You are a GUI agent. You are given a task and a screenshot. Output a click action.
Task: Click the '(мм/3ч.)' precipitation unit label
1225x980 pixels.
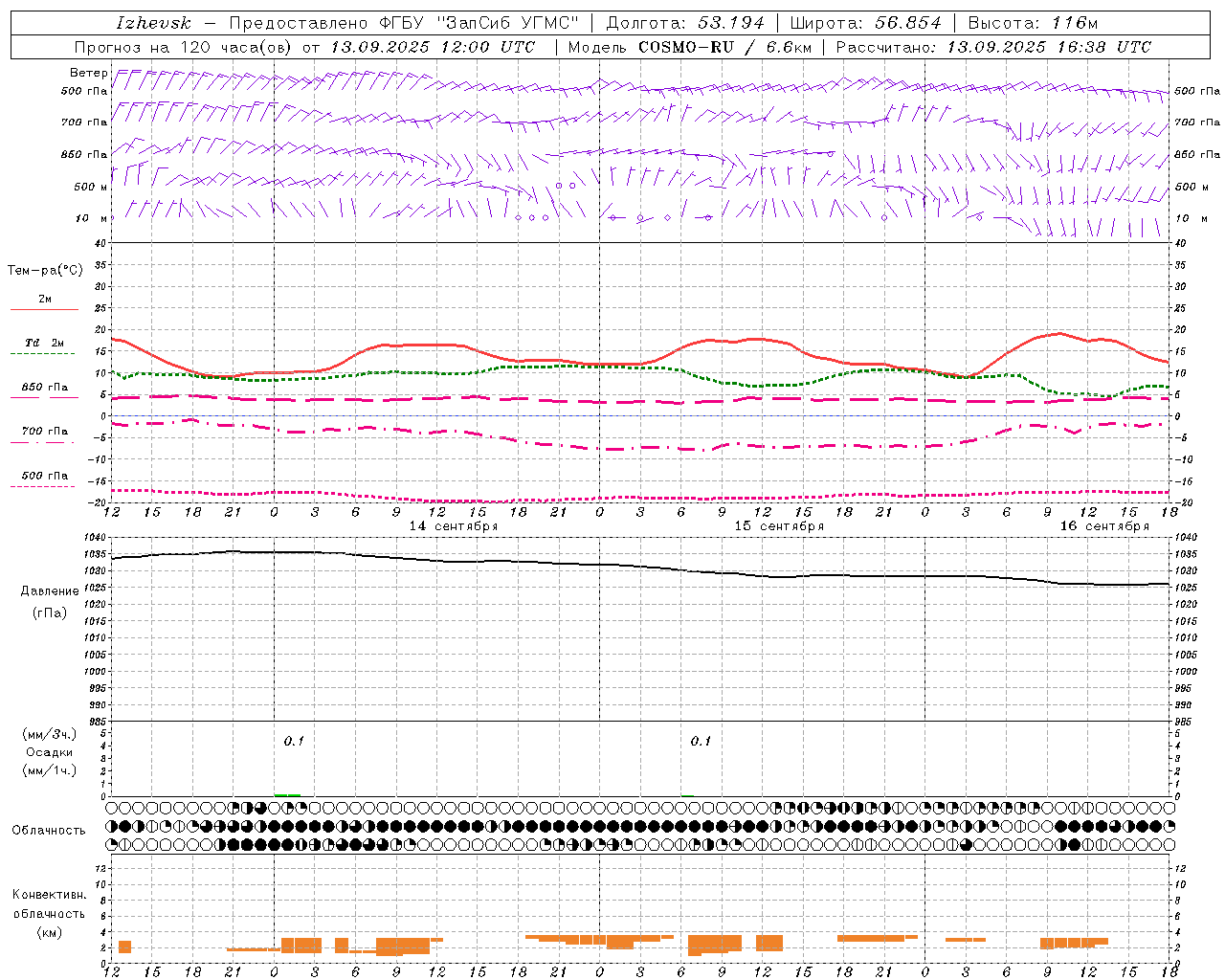click(x=50, y=734)
